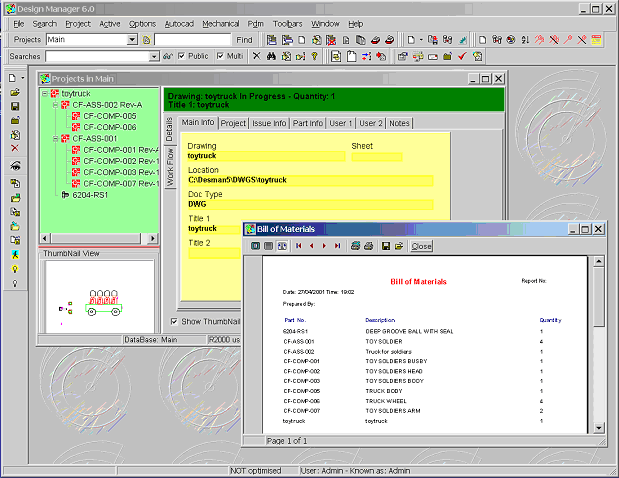This screenshot has width=619, height=478.
Task: Click the Sheet input field
Action: (x=377, y=157)
